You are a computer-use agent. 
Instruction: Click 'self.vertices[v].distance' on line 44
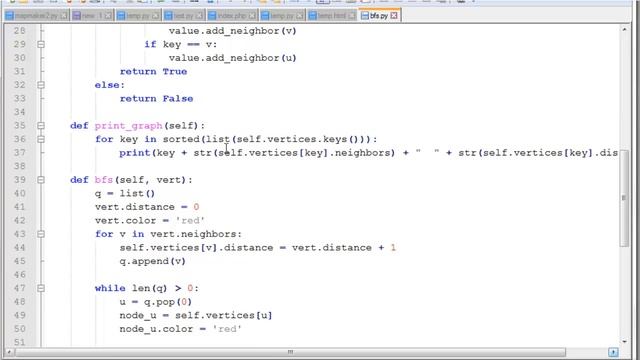(196, 247)
